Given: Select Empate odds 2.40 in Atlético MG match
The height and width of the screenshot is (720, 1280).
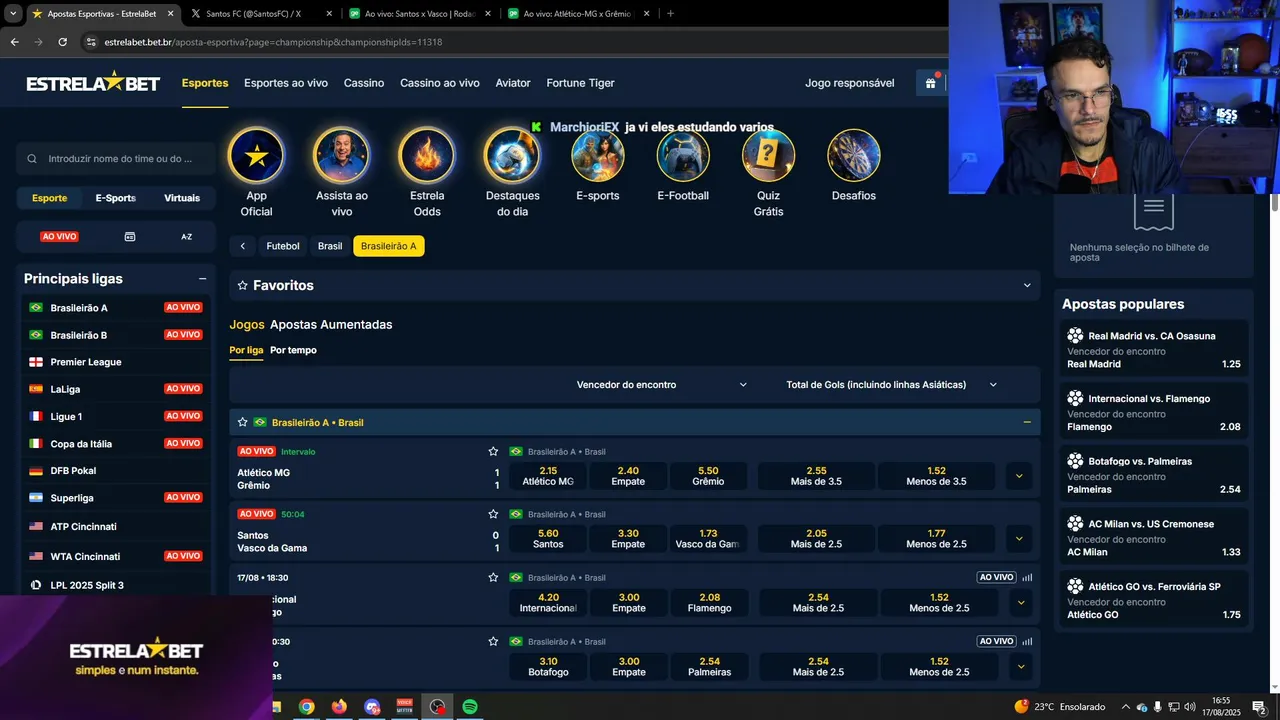Looking at the screenshot, I should (628, 476).
